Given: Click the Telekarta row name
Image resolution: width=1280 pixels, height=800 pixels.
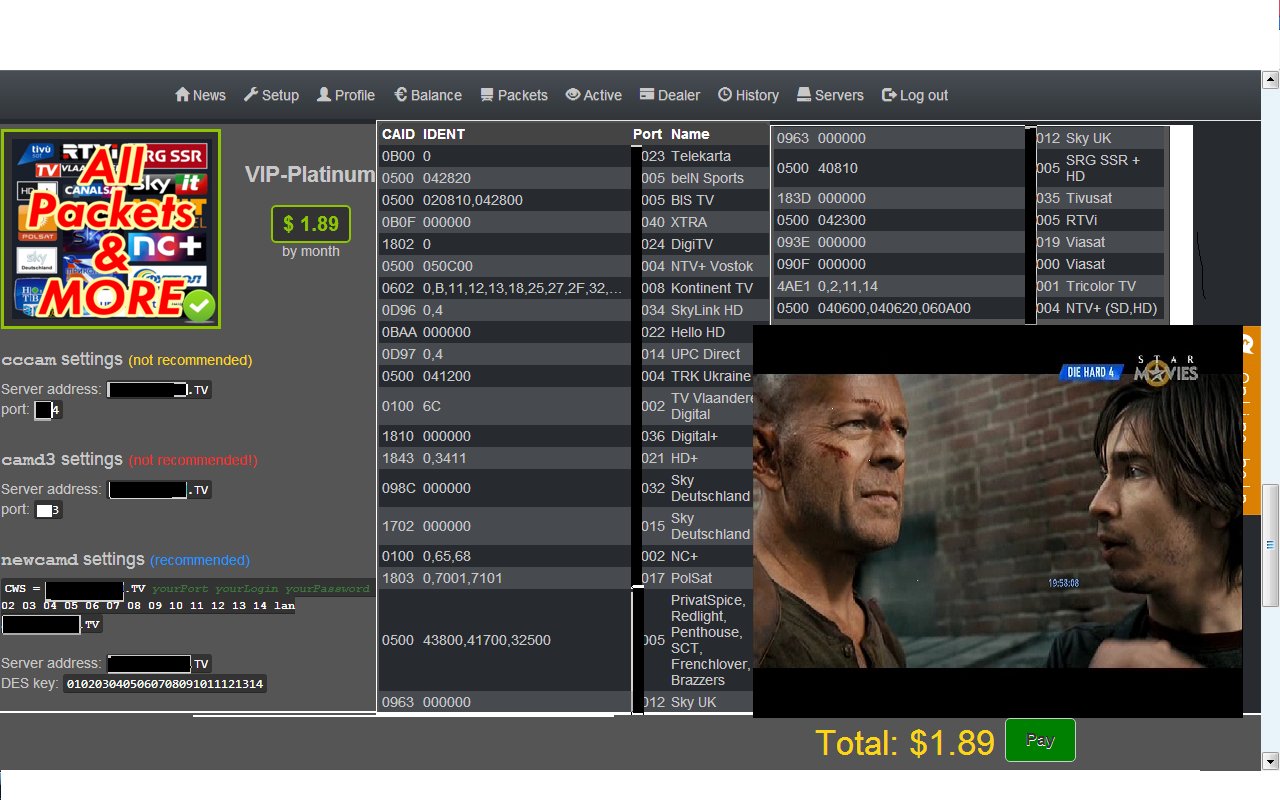Looking at the screenshot, I should [701, 156].
